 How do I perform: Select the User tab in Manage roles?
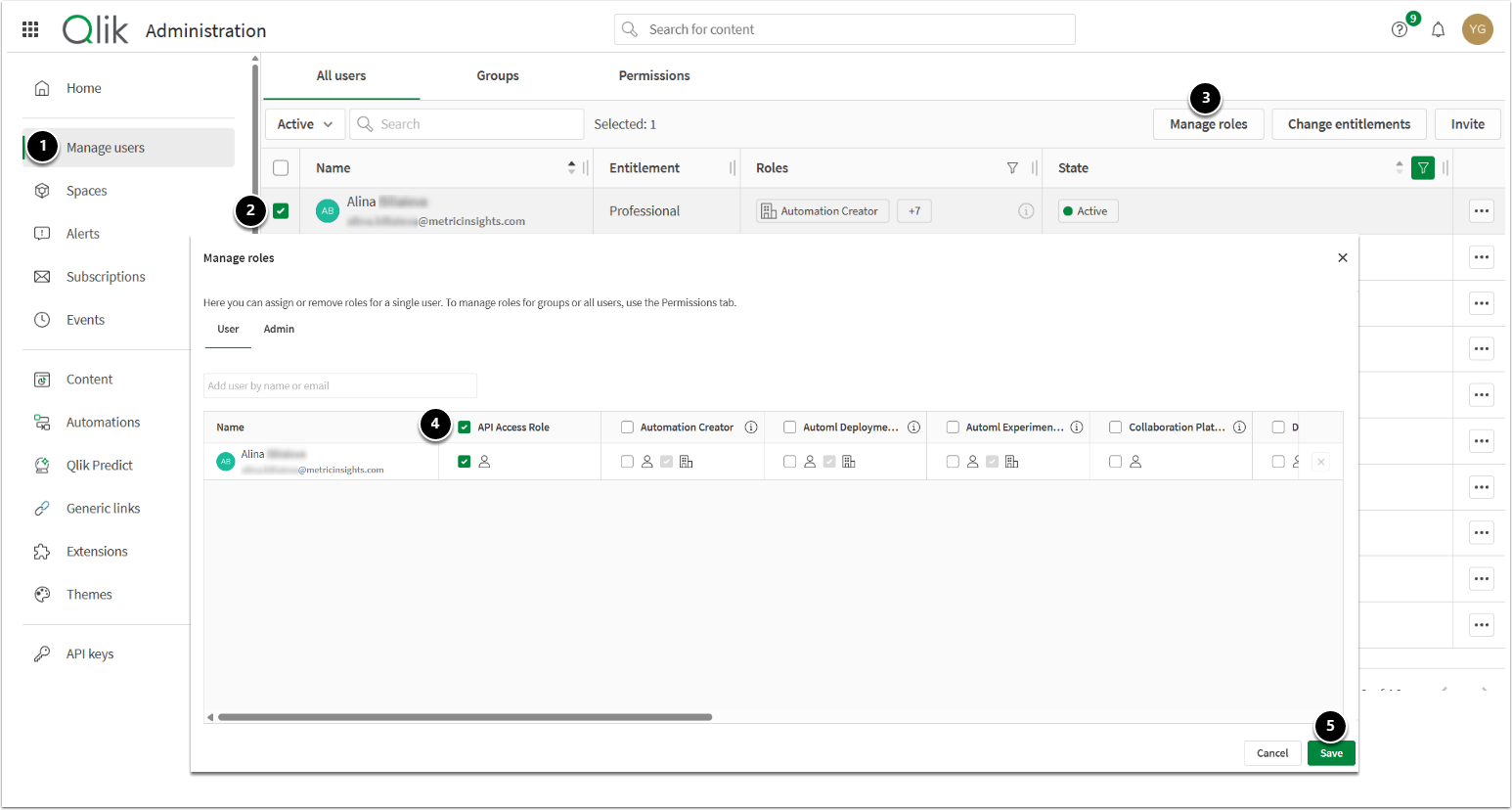coord(228,330)
